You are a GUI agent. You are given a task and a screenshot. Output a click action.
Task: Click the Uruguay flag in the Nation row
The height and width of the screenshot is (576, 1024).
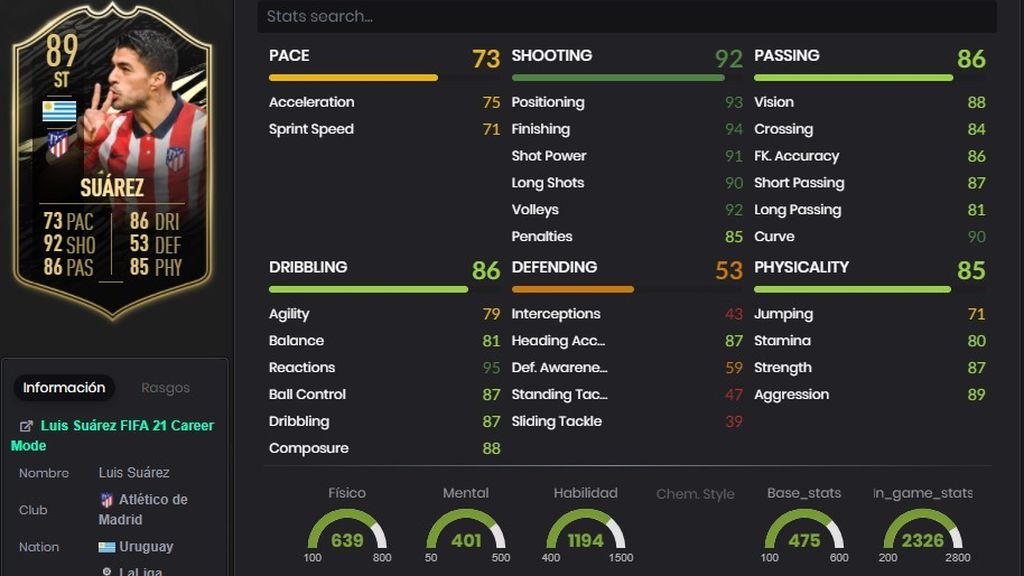[x=106, y=547]
